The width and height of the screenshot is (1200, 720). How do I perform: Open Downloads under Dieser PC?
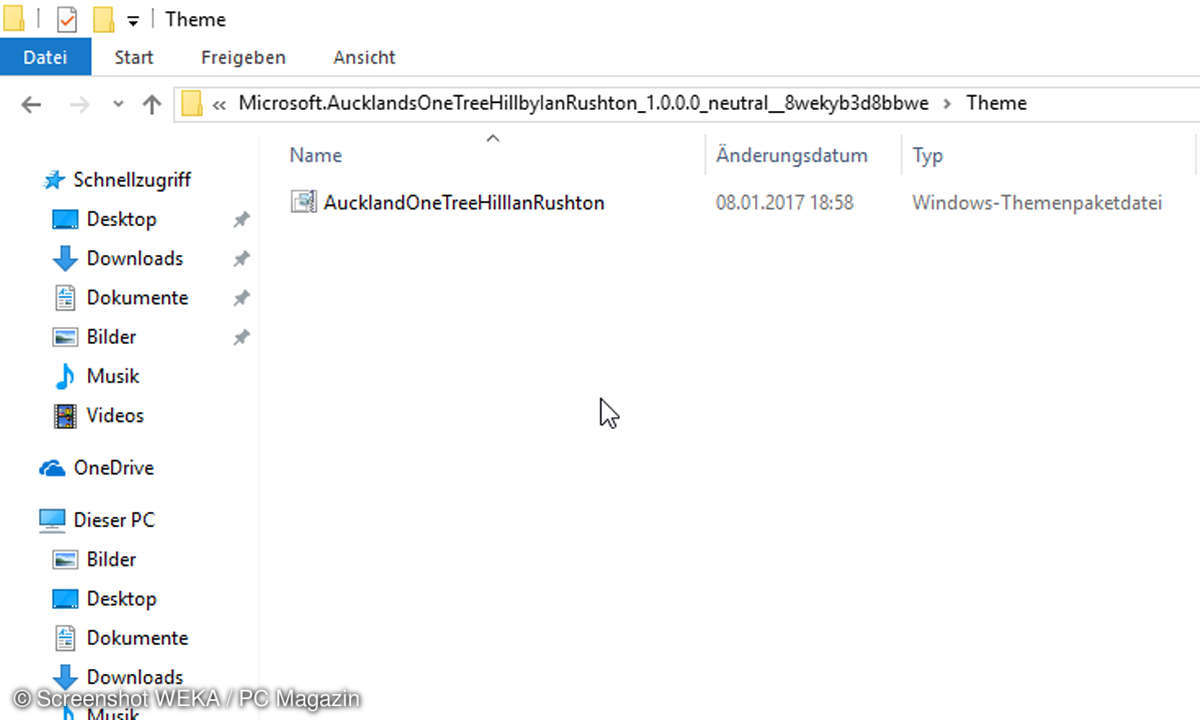tap(134, 677)
